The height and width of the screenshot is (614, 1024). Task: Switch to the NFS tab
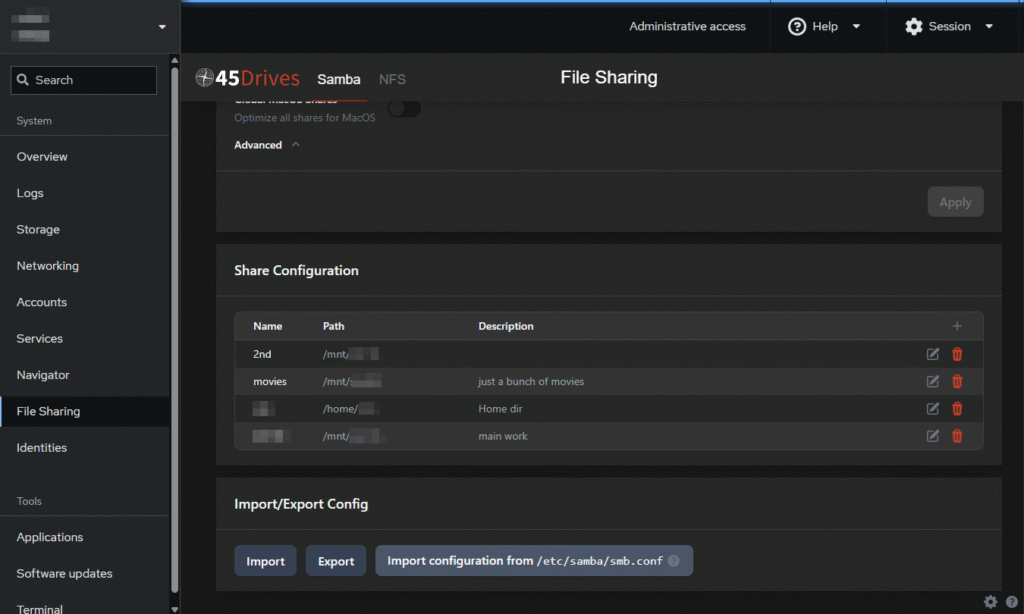[392, 79]
